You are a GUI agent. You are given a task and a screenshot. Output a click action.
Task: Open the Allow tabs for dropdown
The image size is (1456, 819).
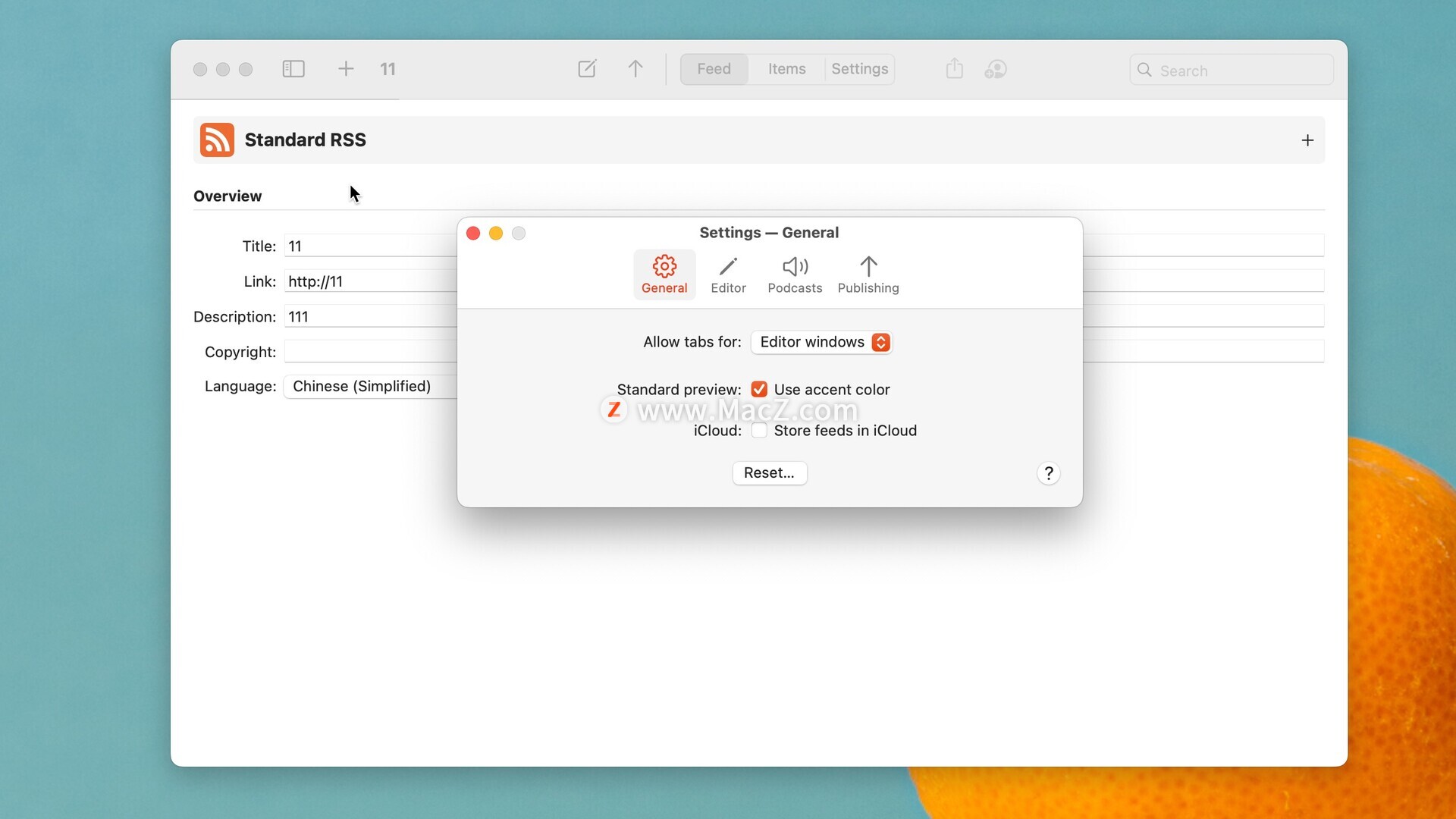click(821, 342)
